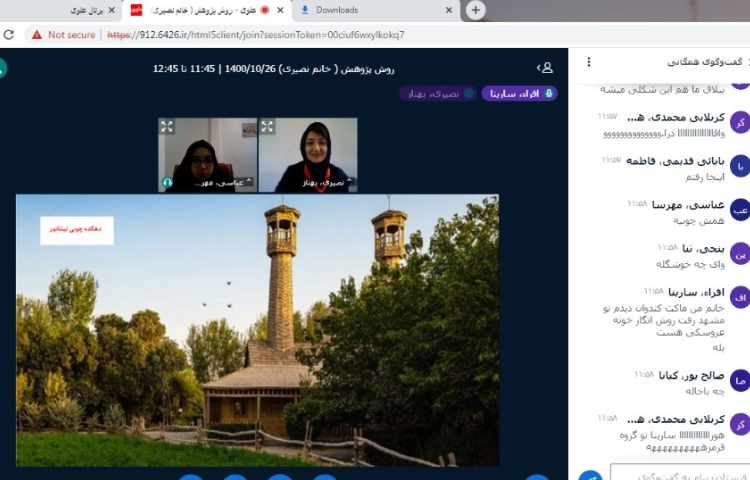The height and width of the screenshot is (480, 750).
Task: Click the address bar URL field
Action: [256, 35]
